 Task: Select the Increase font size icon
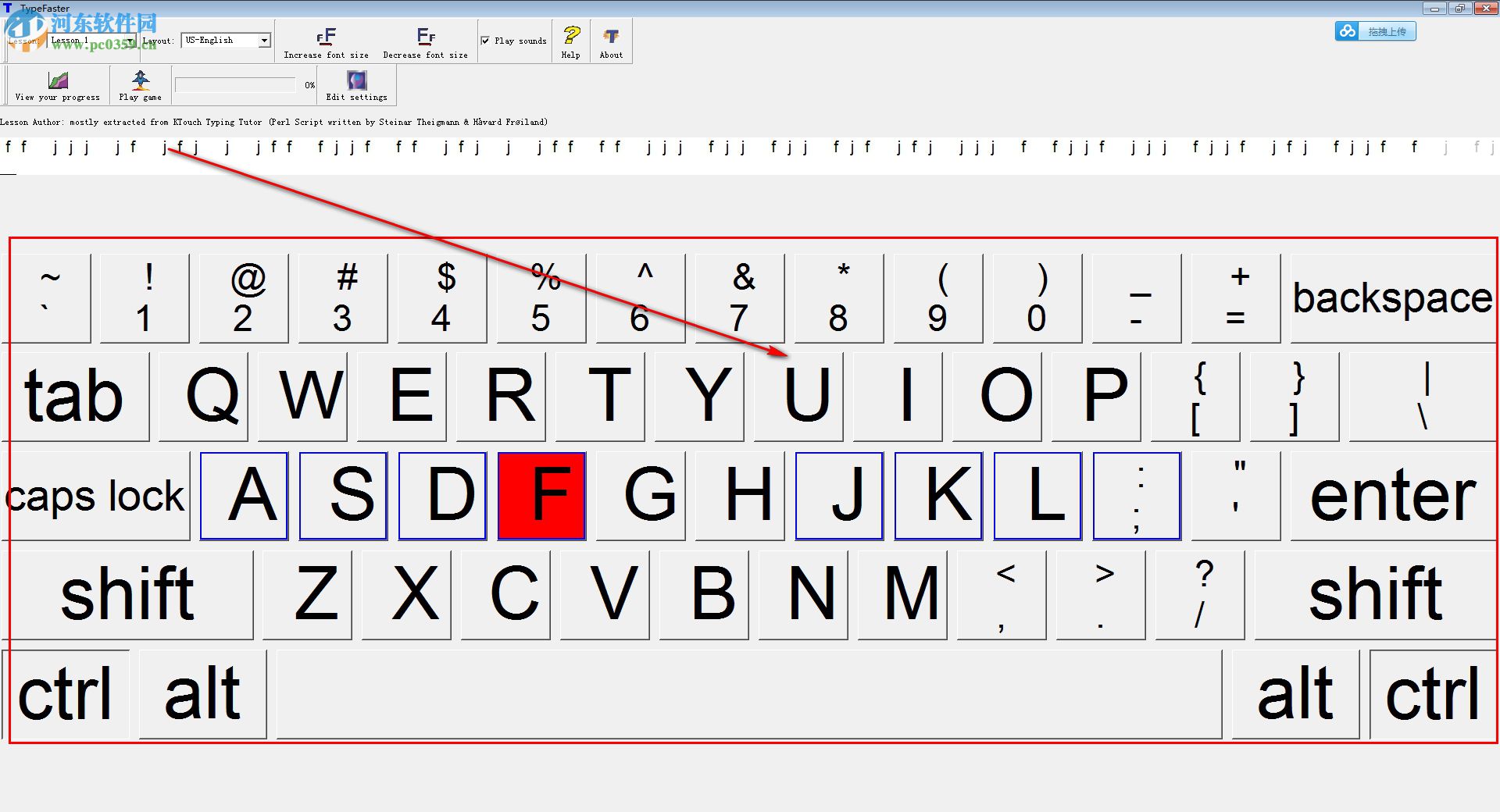(326, 36)
